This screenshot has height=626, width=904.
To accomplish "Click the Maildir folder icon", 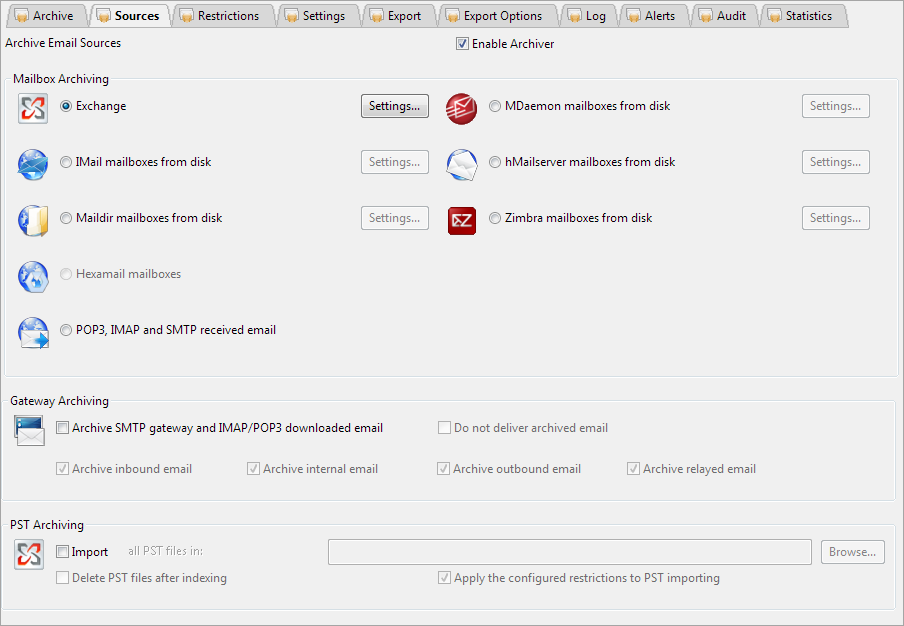I will (x=32, y=219).
